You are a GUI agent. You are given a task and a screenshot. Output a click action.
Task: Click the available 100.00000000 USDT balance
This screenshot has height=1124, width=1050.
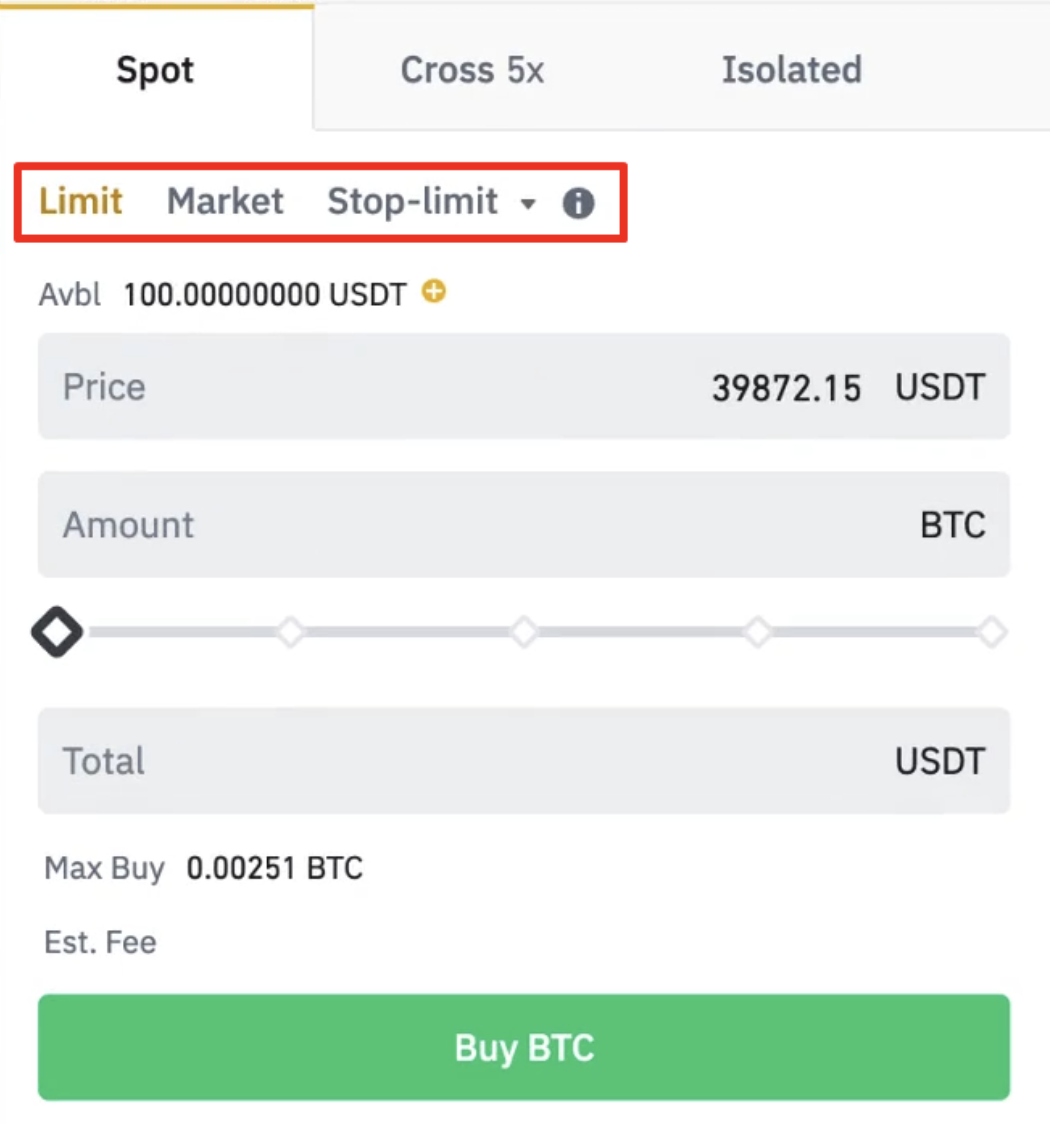[x=265, y=295]
